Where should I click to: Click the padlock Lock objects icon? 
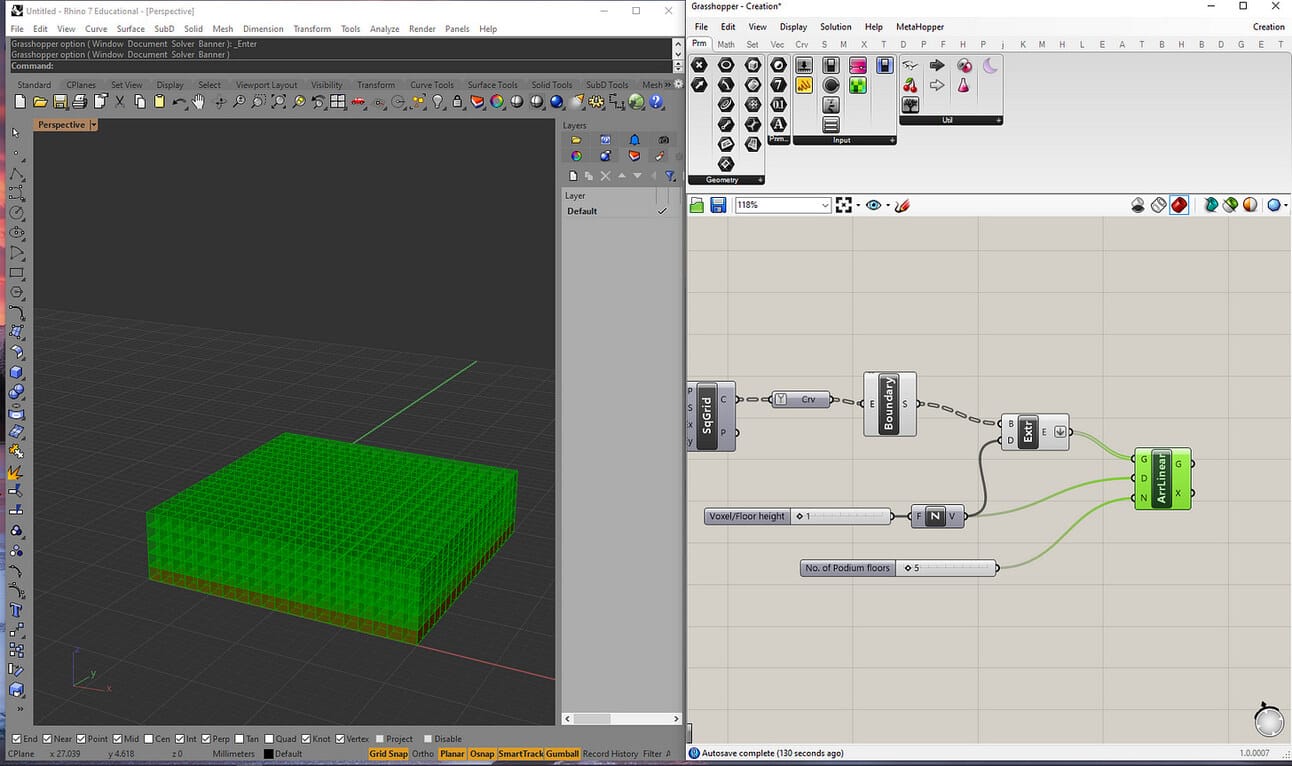457,102
